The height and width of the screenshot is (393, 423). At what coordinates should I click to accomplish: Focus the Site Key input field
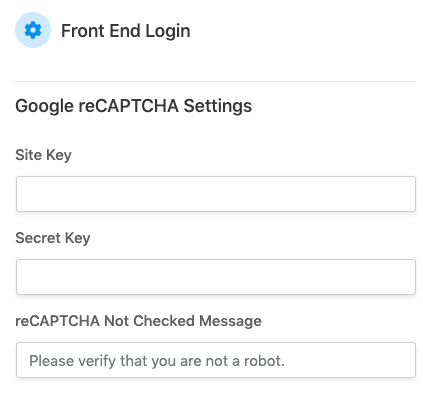216,194
